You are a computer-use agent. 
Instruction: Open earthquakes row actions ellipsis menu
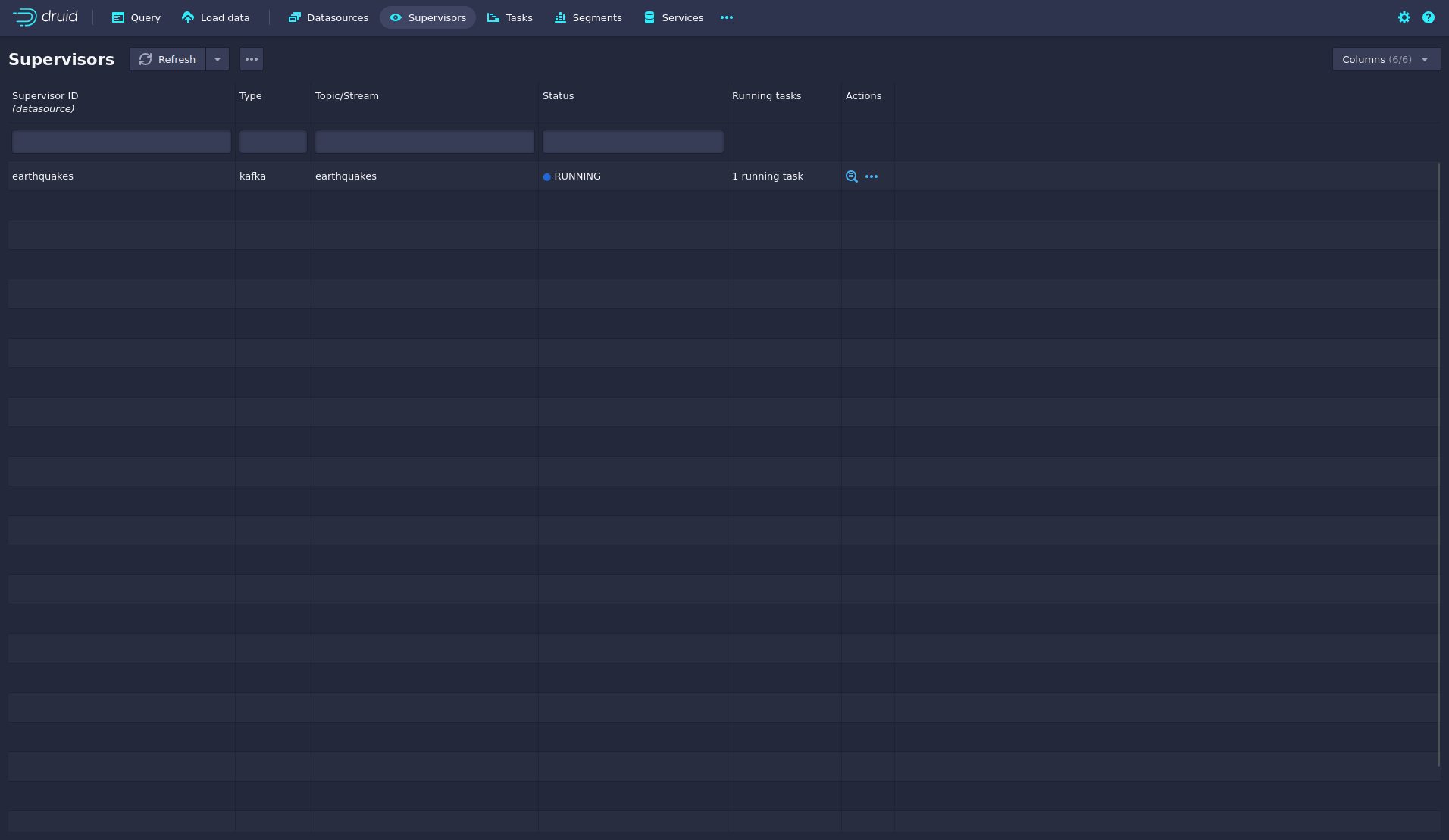click(x=872, y=176)
